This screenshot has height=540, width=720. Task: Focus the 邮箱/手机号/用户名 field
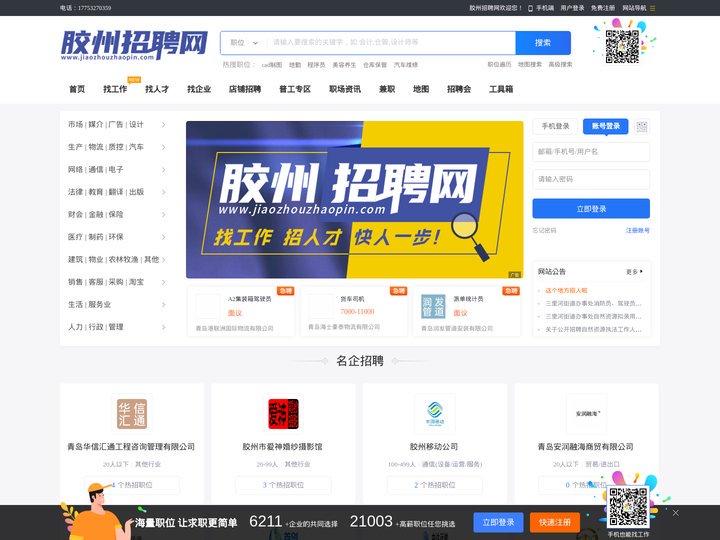pyautogui.click(x=591, y=152)
